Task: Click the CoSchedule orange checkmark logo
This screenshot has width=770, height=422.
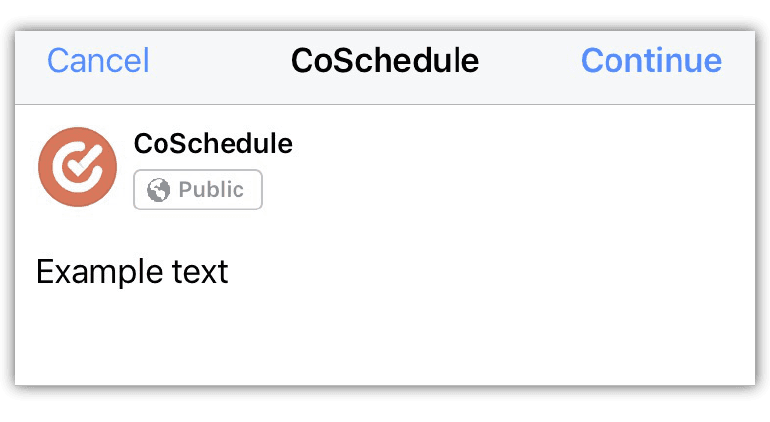Action: (x=77, y=168)
